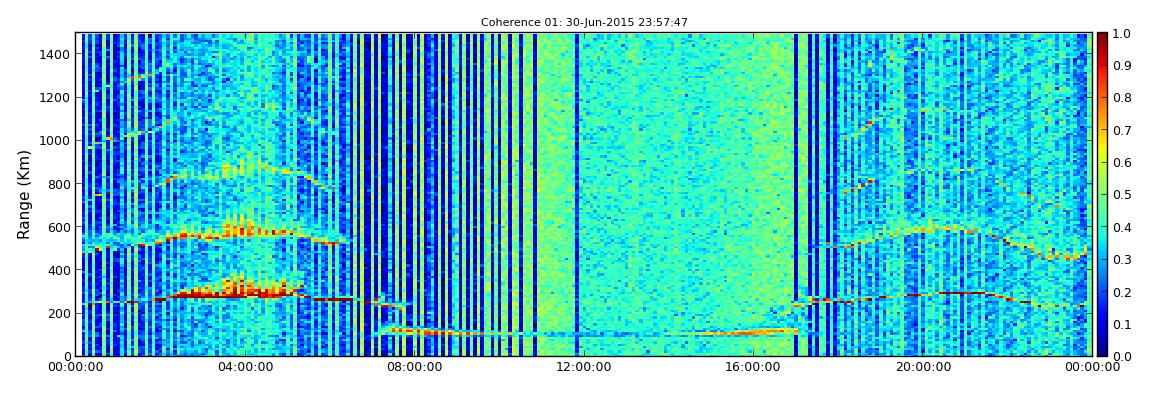Click the y-axis tick label 200
The image size is (1150, 407).
[x=60, y=314]
